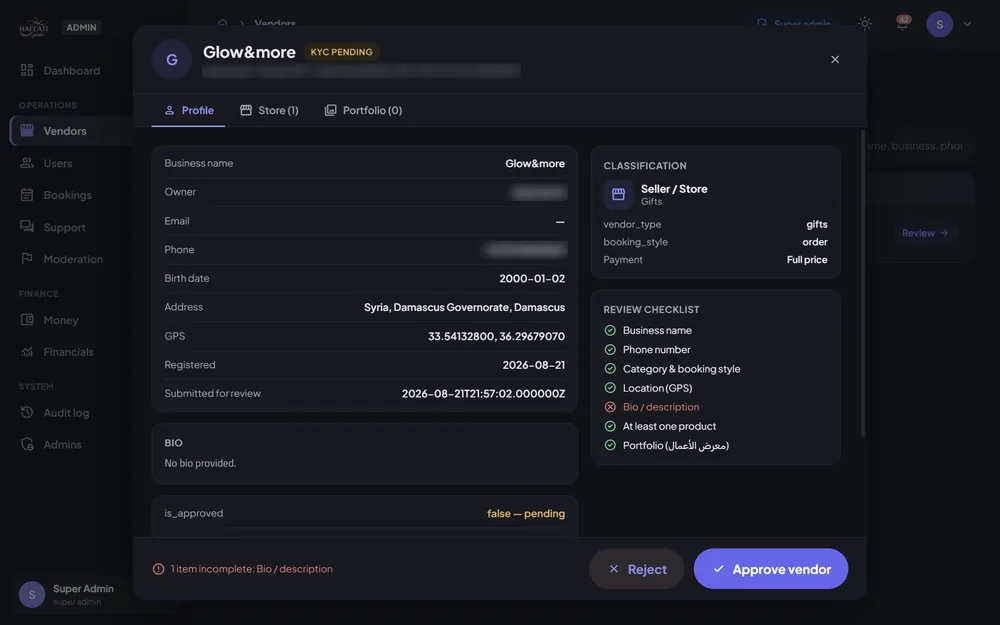
Task: Click the Location (GPS) checklist check
Action: tap(610, 388)
